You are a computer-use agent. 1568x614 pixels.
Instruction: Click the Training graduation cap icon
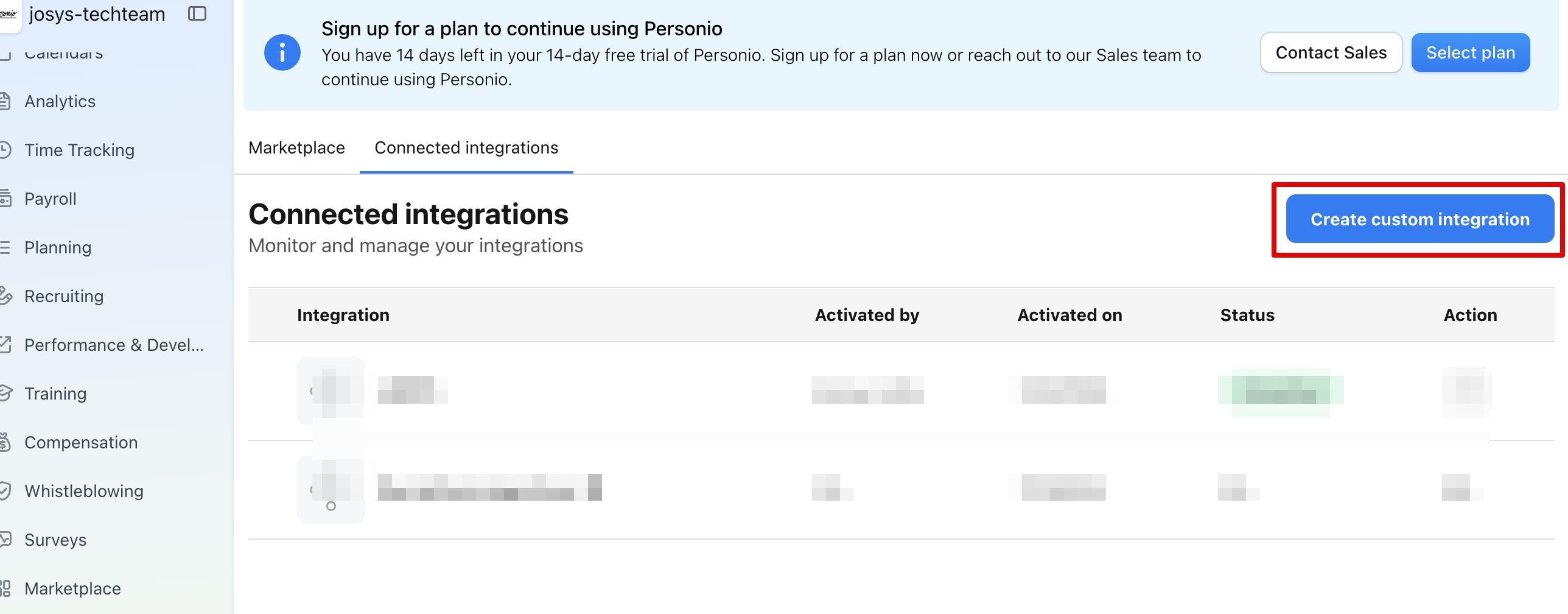click(x=5, y=393)
